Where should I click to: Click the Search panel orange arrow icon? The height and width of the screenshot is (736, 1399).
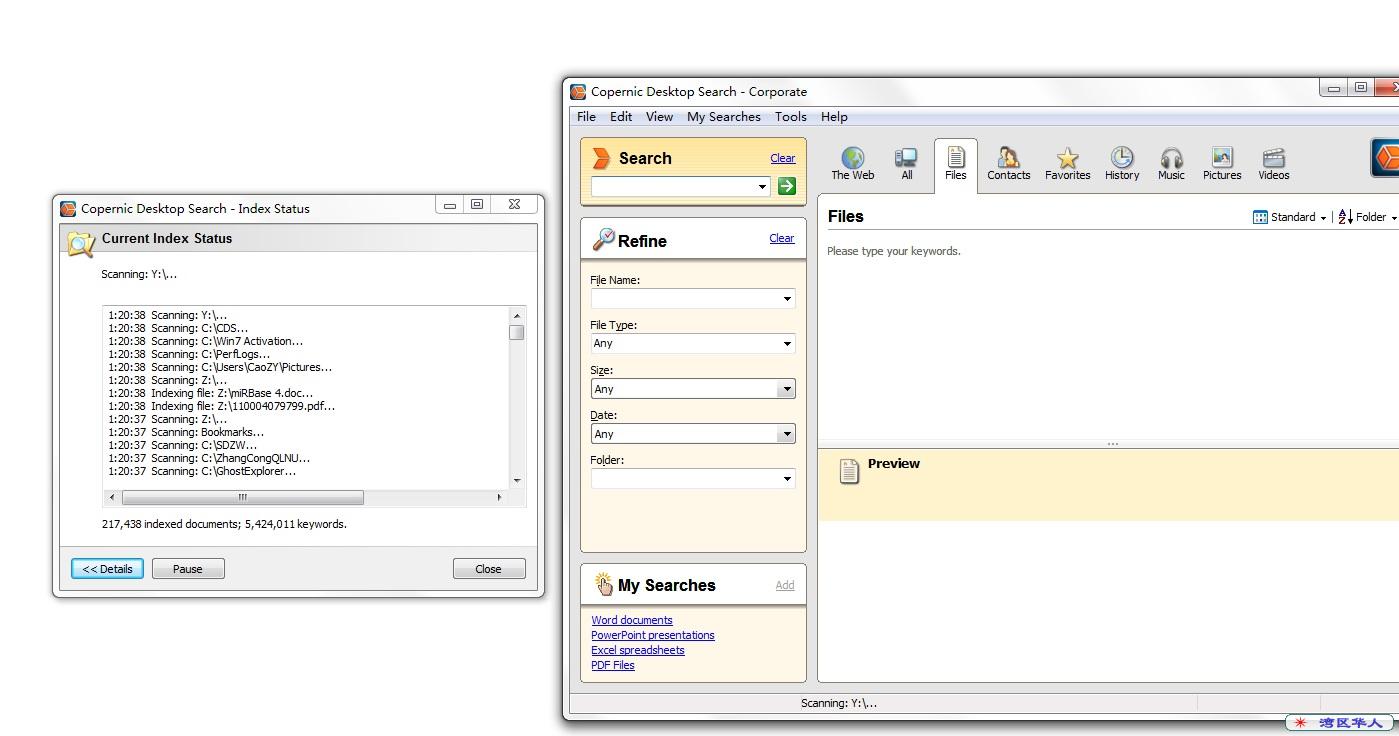click(601, 158)
